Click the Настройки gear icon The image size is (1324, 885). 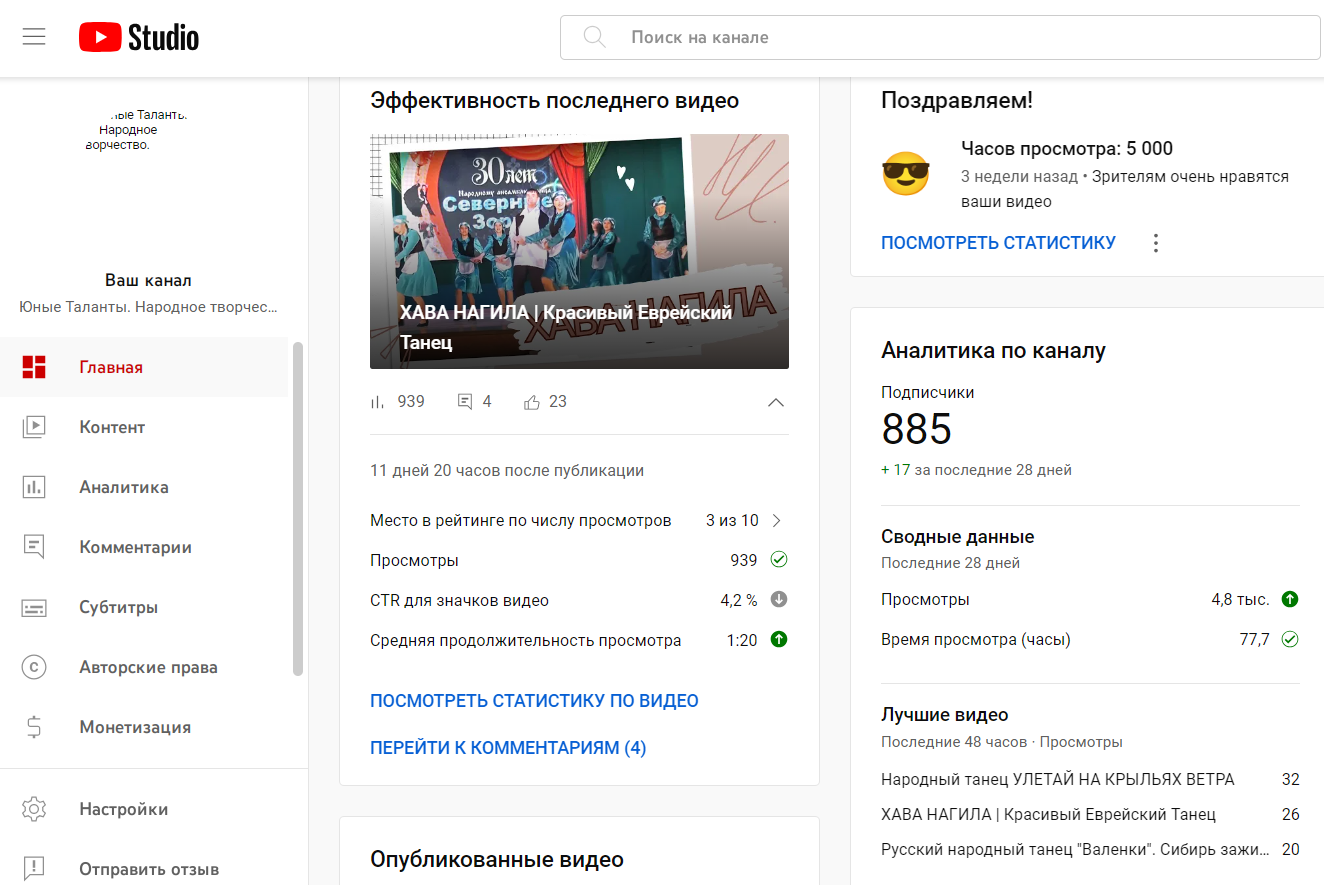point(34,809)
